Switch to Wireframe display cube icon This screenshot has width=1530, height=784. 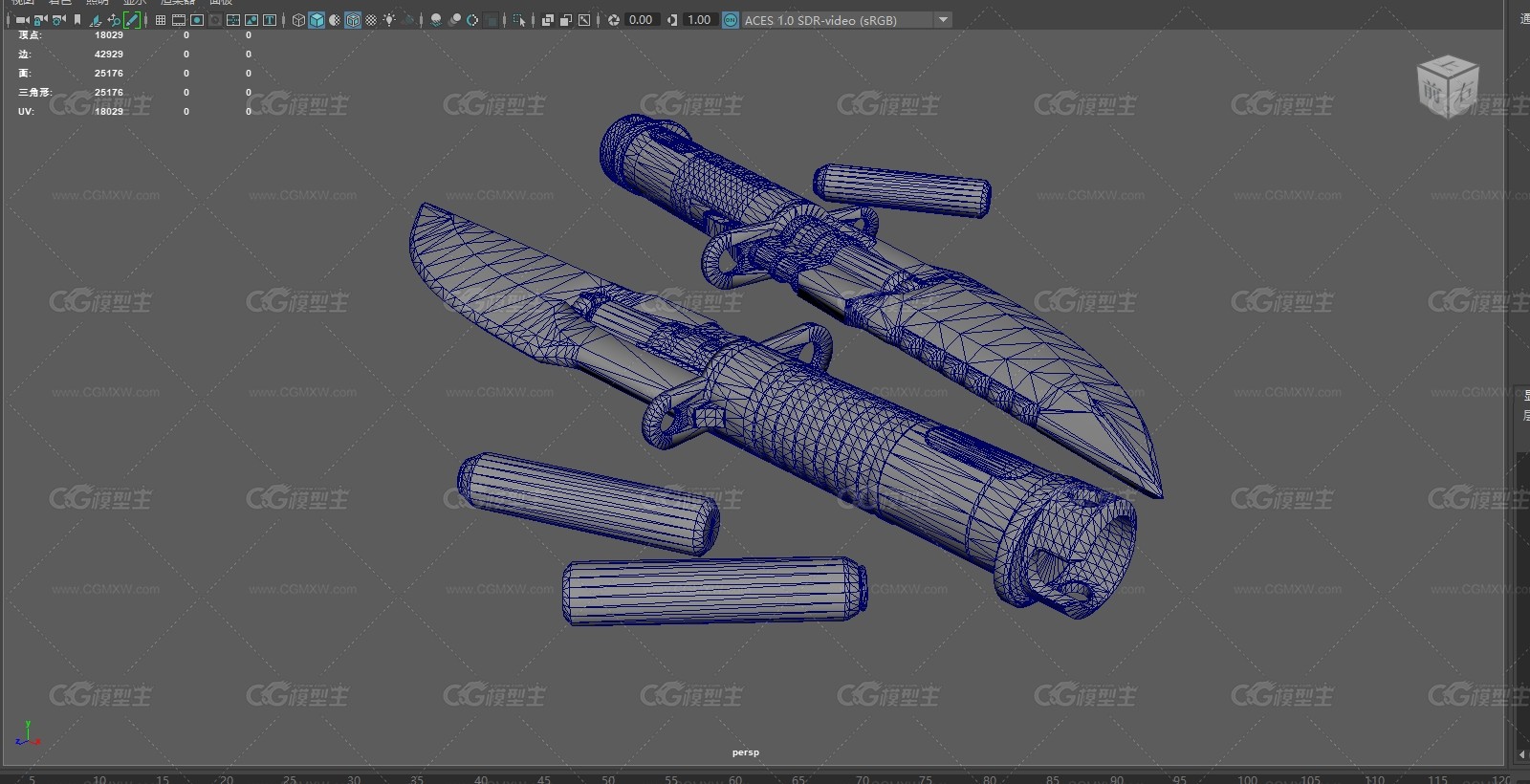298,20
